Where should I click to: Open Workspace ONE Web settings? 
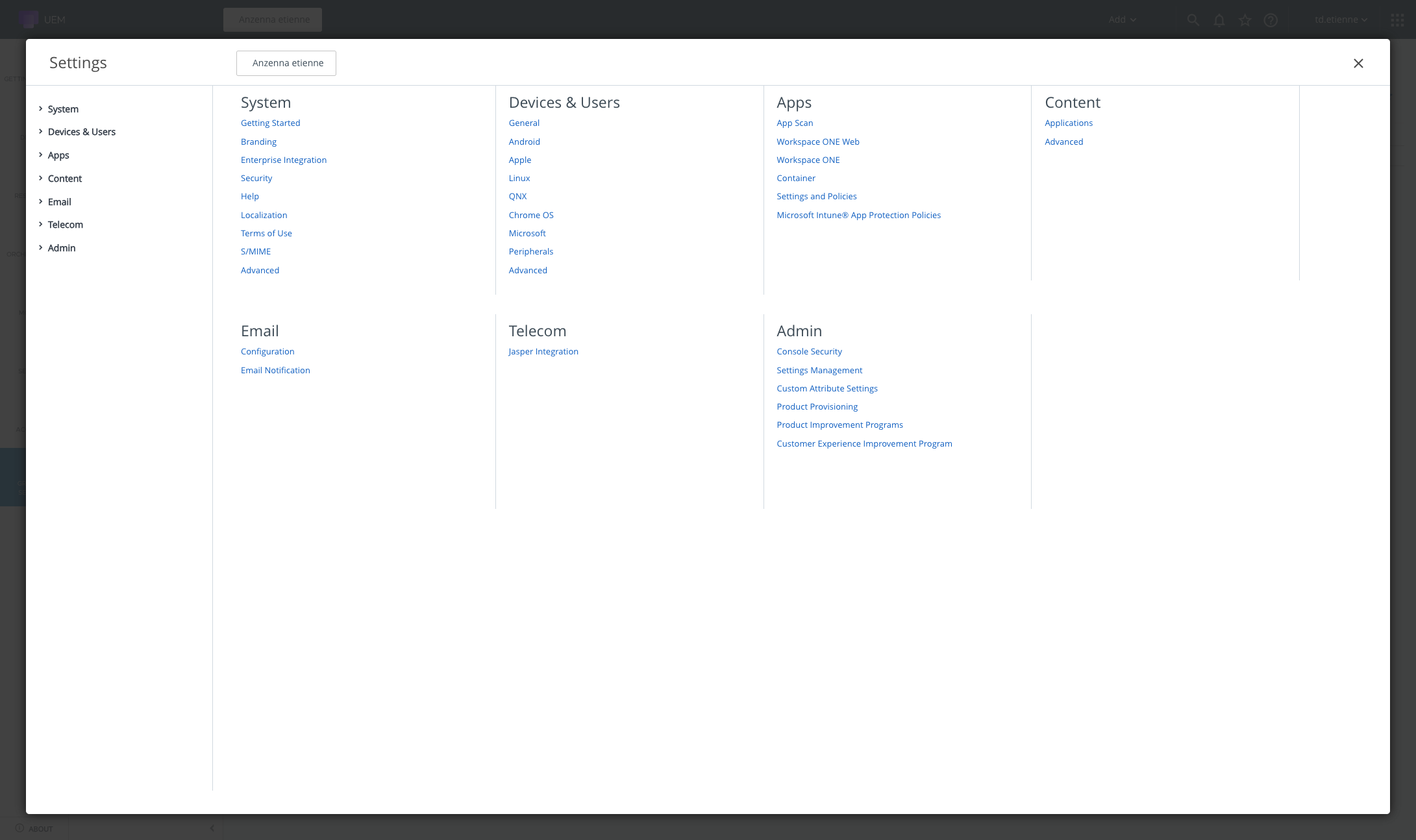pos(817,142)
